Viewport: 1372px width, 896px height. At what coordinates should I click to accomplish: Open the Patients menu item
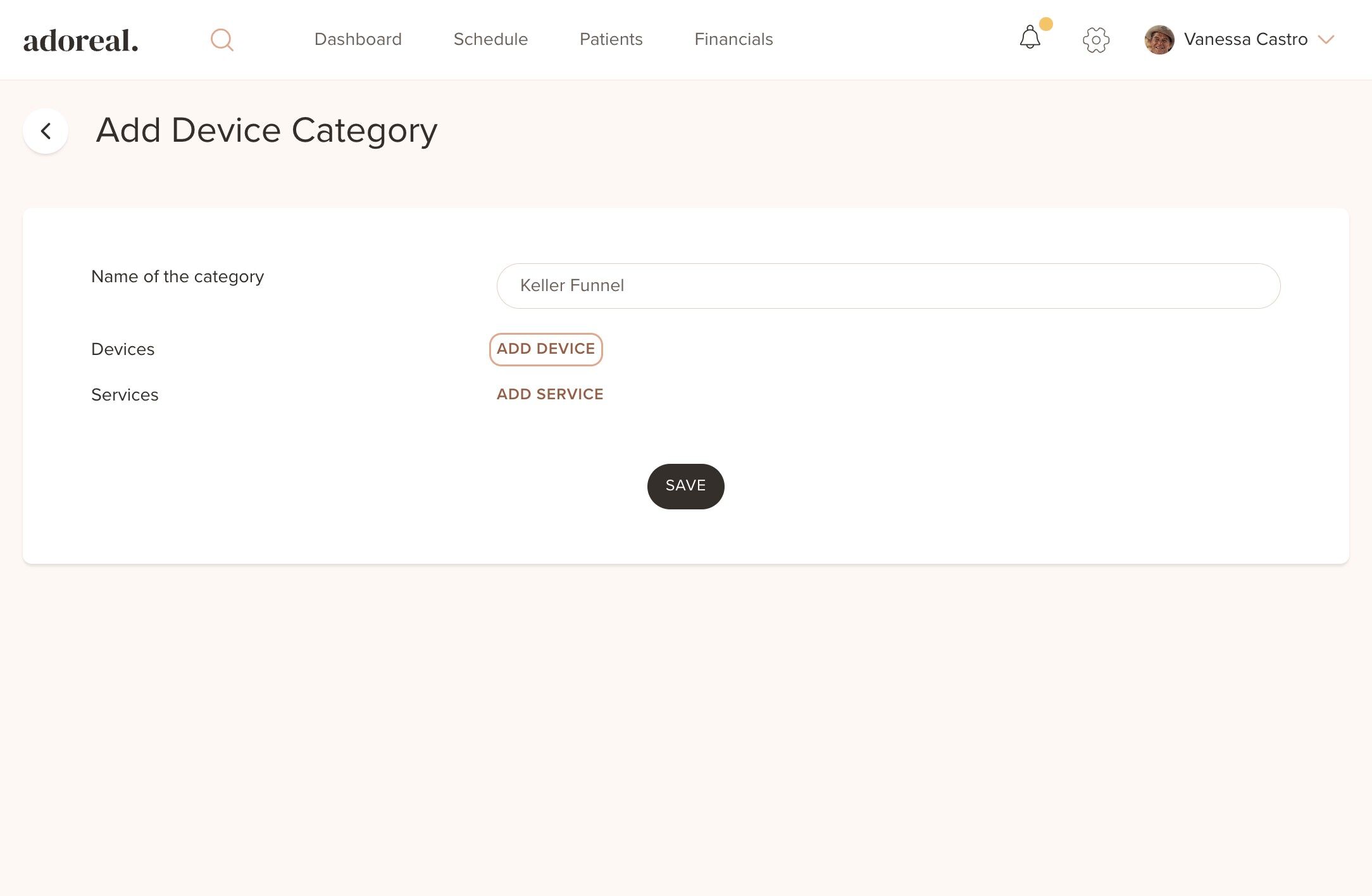coord(611,39)
